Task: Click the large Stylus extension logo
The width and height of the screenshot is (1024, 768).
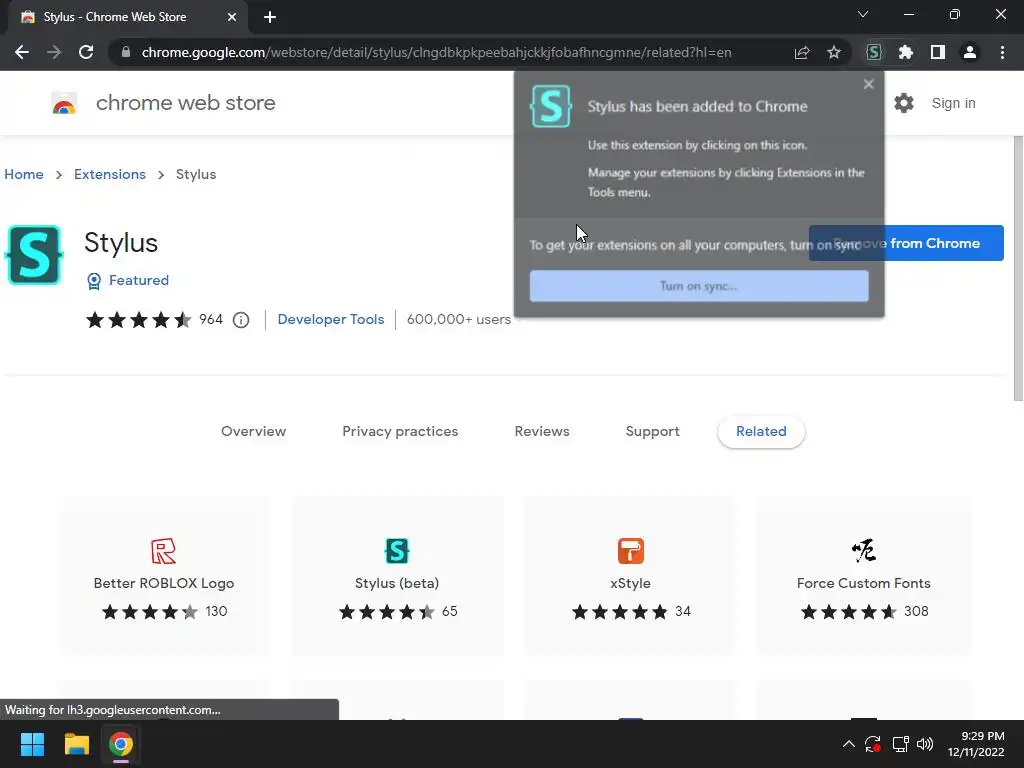Action: pyautogui.click(x=34, y=255)
